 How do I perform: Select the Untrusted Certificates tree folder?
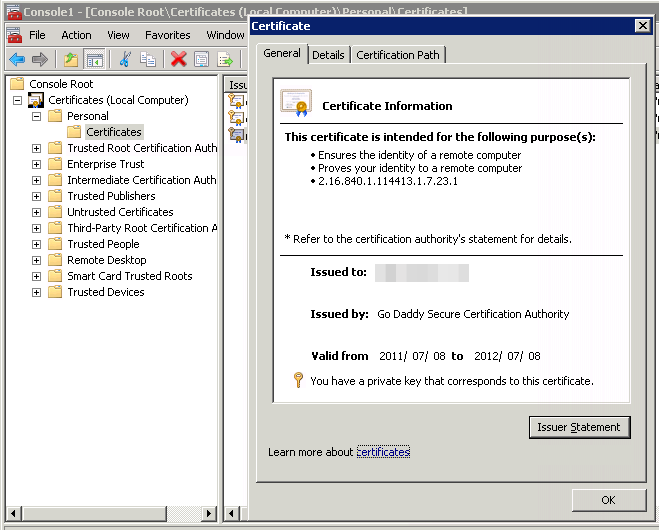pos(120,212)
